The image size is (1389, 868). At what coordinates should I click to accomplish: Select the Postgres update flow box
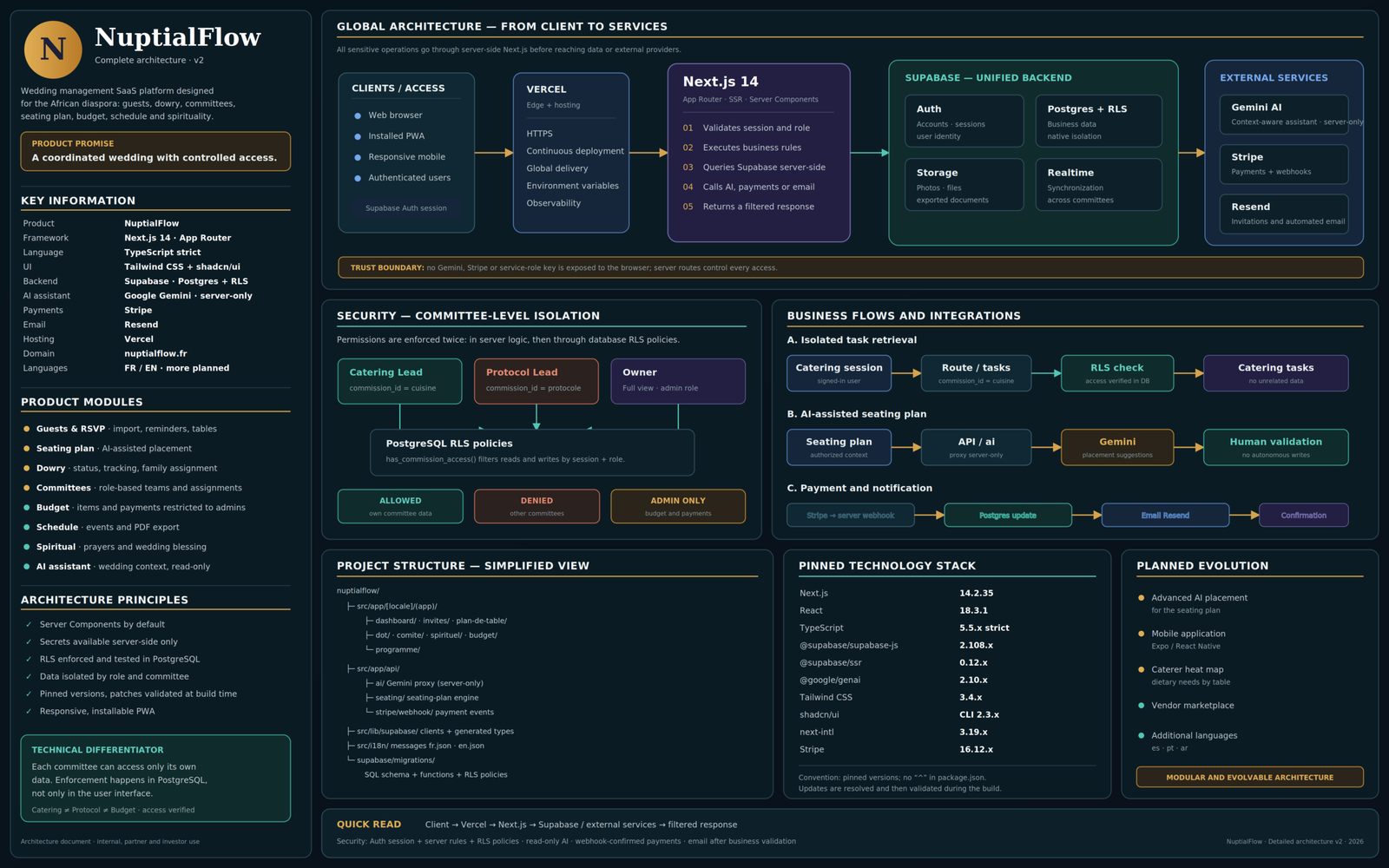click(1008, 516)
